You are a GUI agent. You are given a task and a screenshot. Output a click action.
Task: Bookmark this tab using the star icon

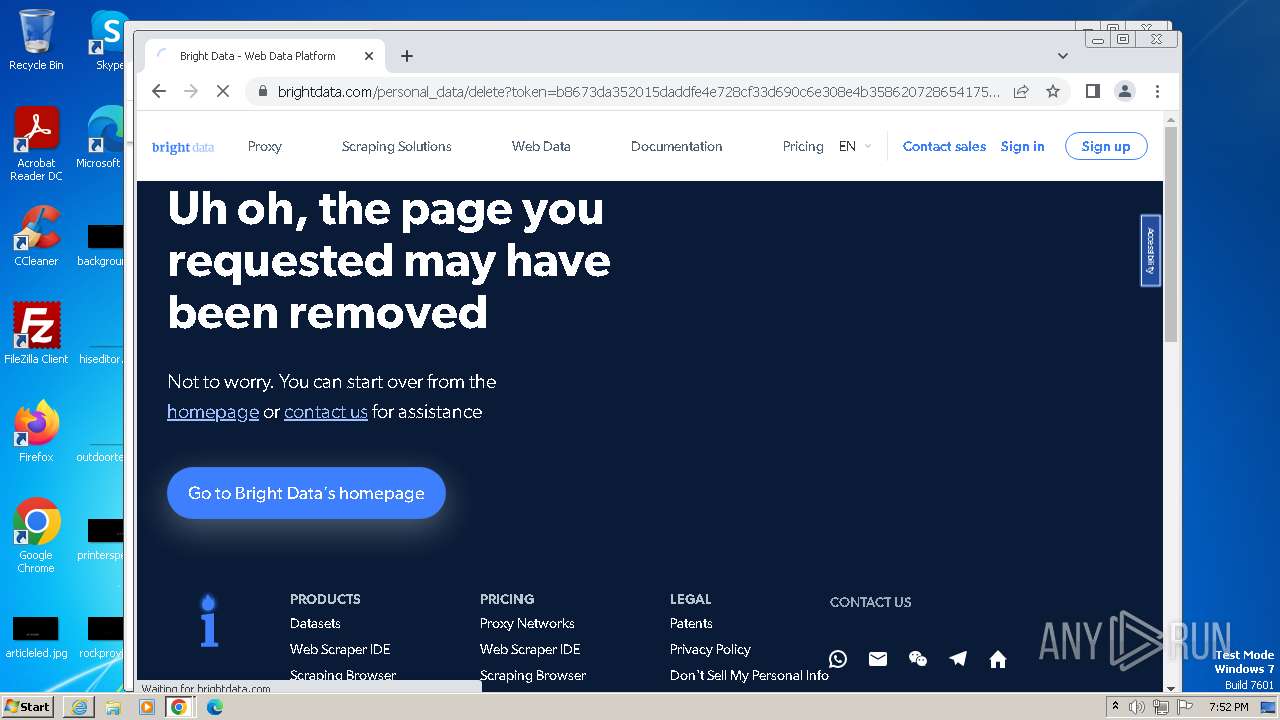tap(1053, 91)
